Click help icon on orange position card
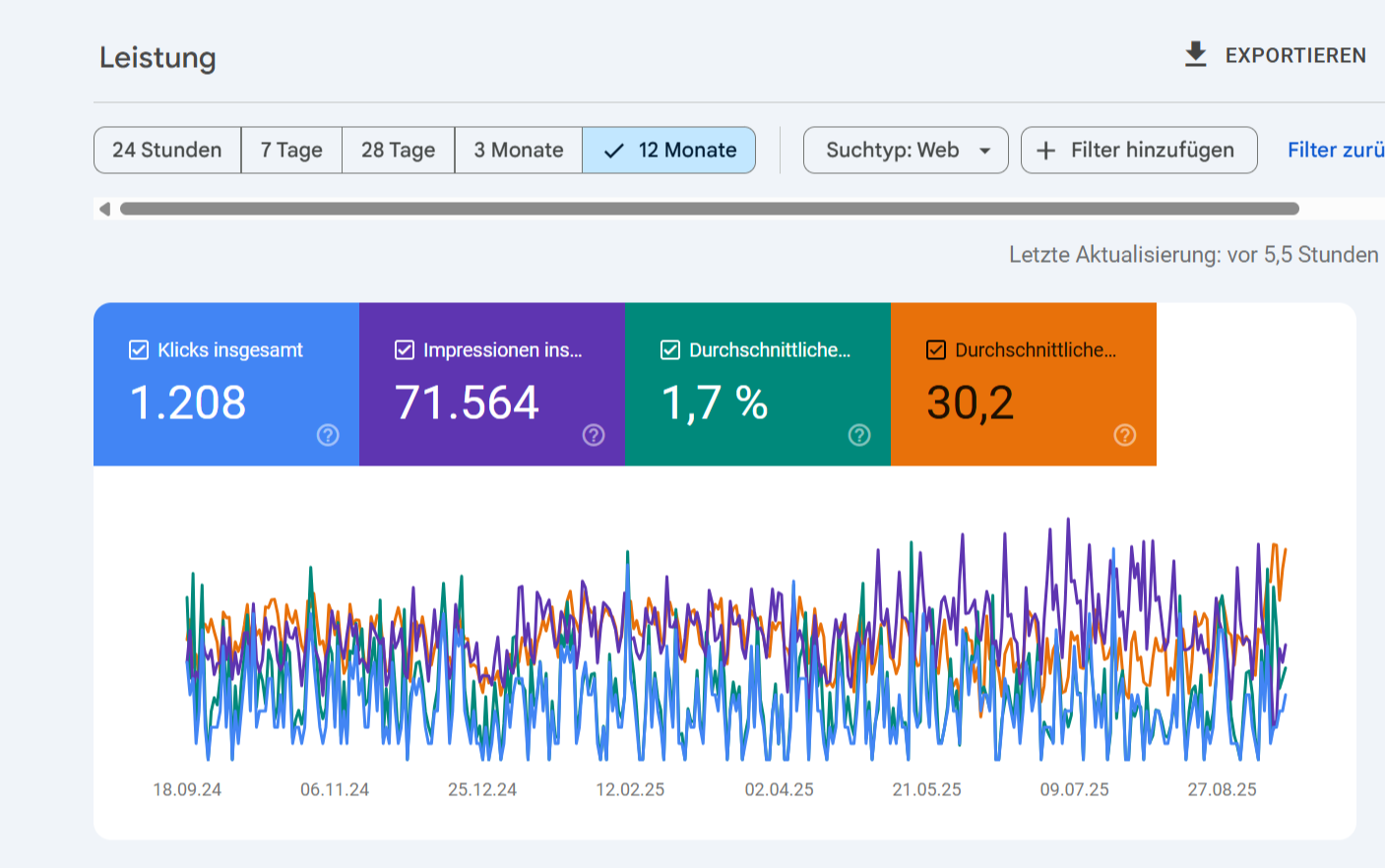Viewport: 1385px width, 868px height. pos(1125,435)
